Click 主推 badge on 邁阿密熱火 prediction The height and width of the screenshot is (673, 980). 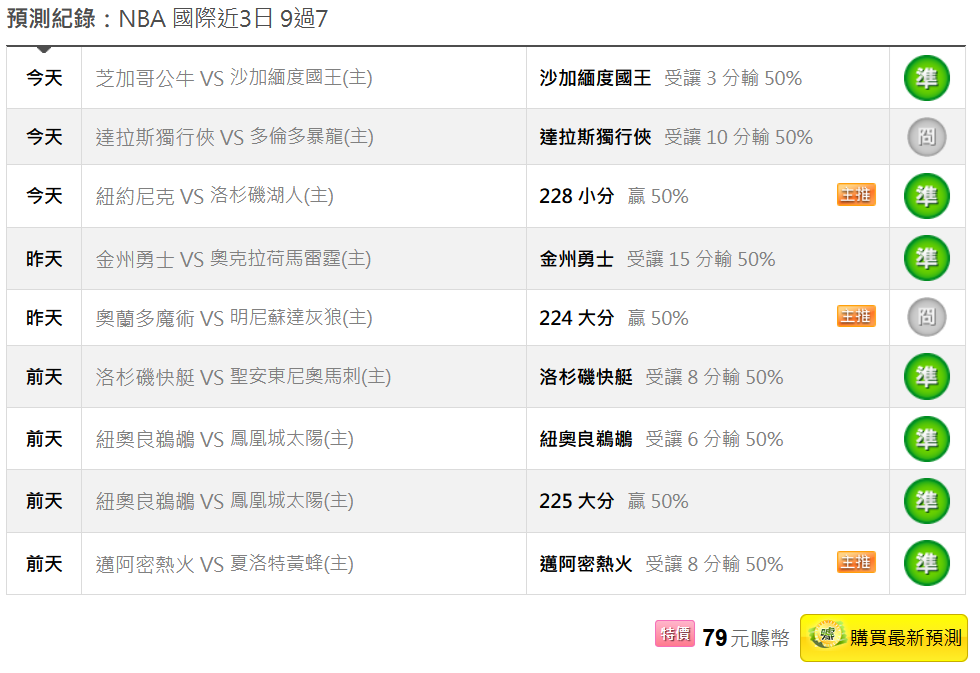[856, 563]
